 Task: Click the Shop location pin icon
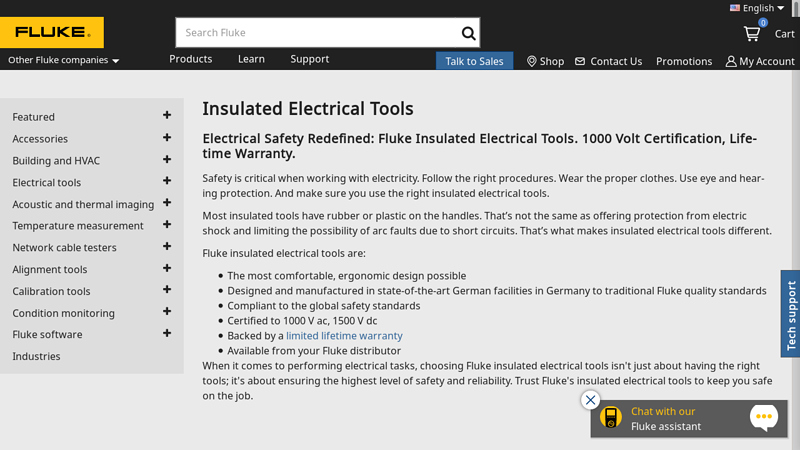[x=531, y=61]
